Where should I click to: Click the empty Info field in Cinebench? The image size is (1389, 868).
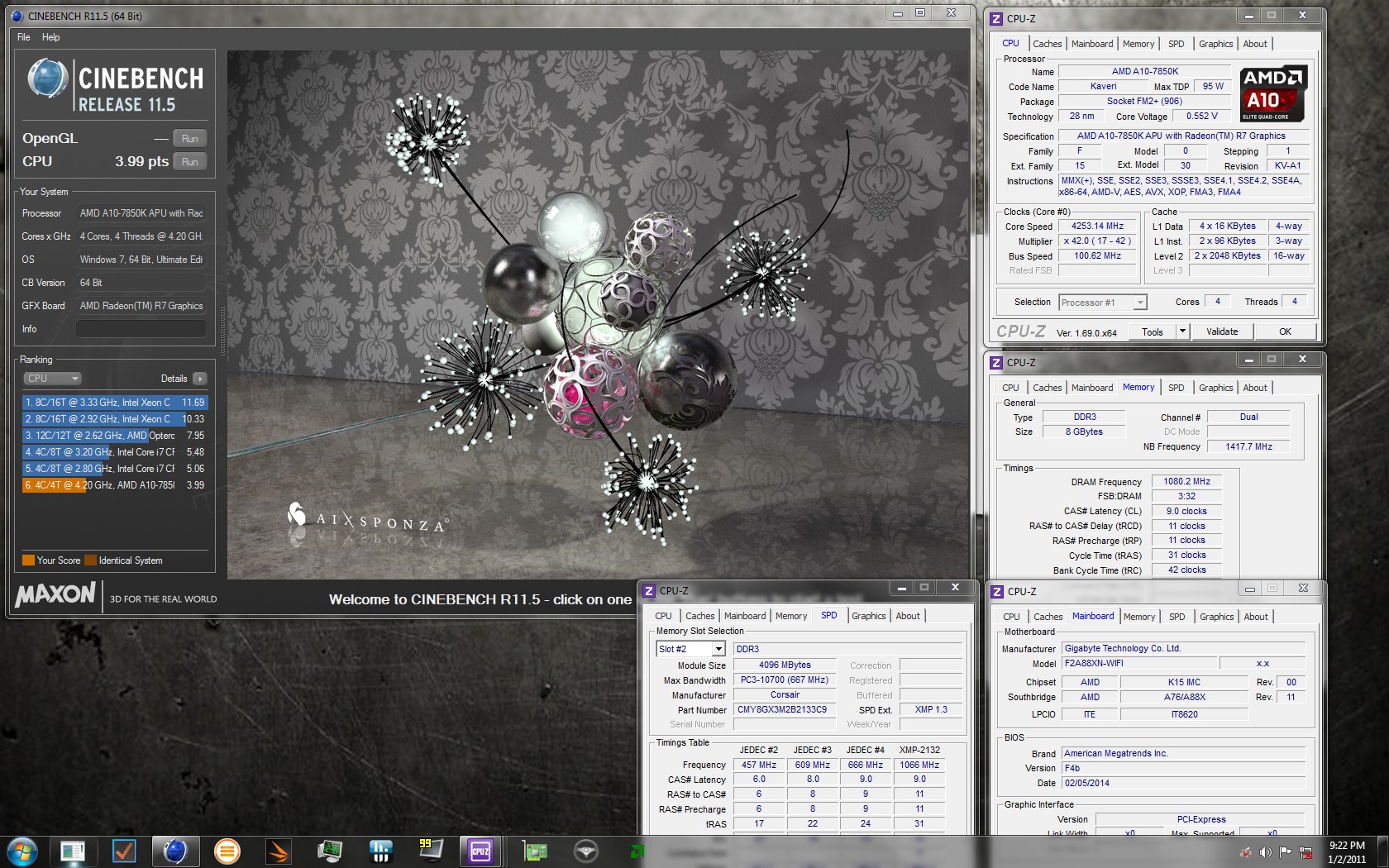(x=141, y=329)
